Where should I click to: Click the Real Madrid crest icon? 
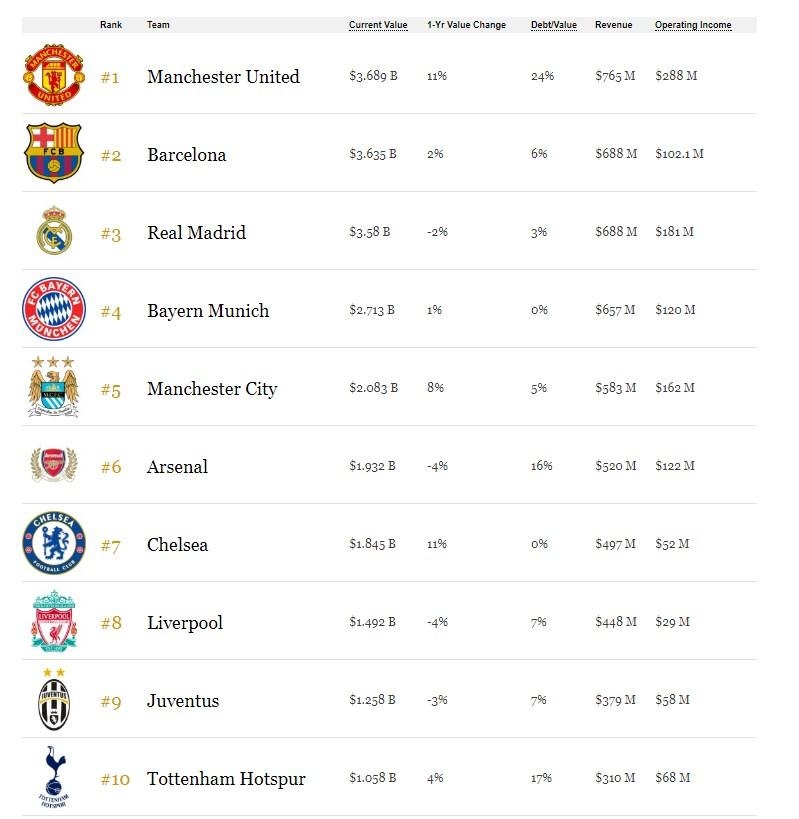click(54, 232)
